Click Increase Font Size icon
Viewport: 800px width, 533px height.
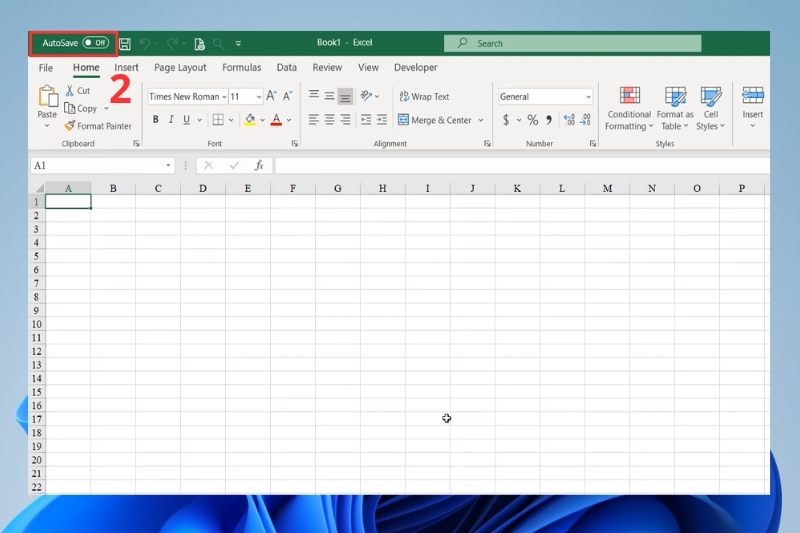[x=271, y=96]
